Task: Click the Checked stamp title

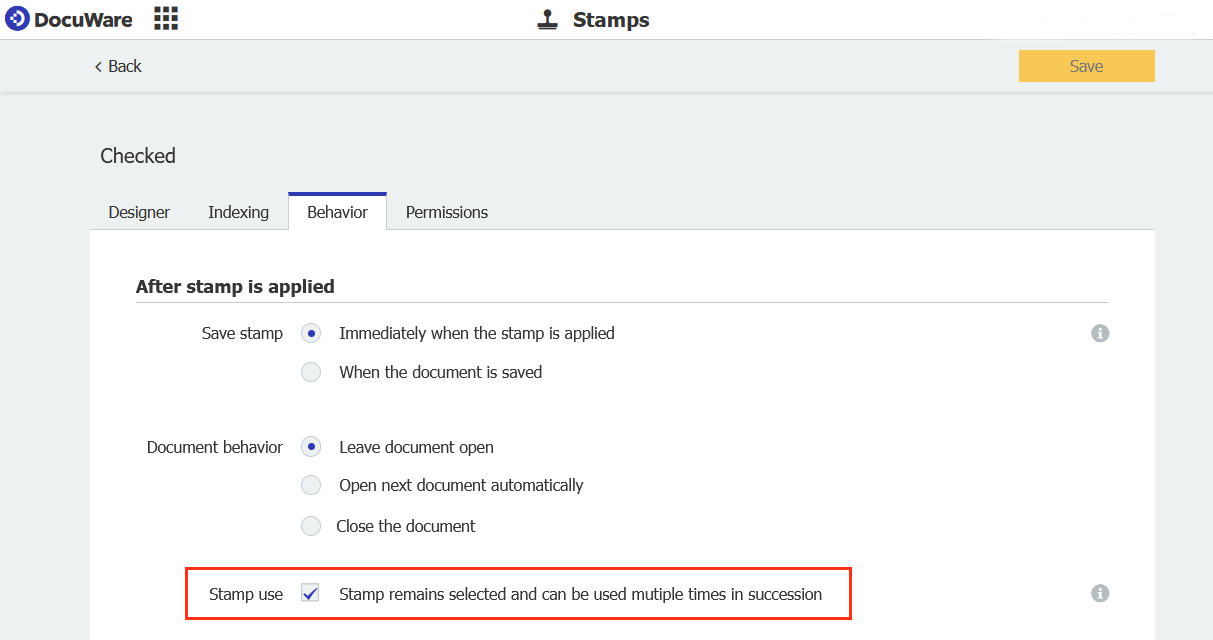Action: tap(137, 156)
